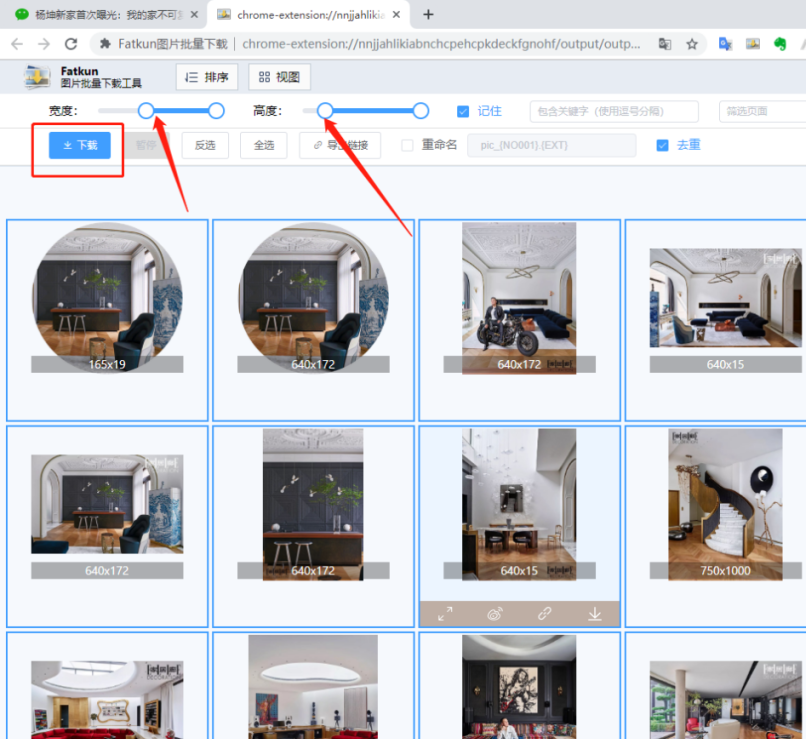The width and height of the screenshot is (806, 739).
Task: Click the 导出链接 export links button
Action: point(340,145)
